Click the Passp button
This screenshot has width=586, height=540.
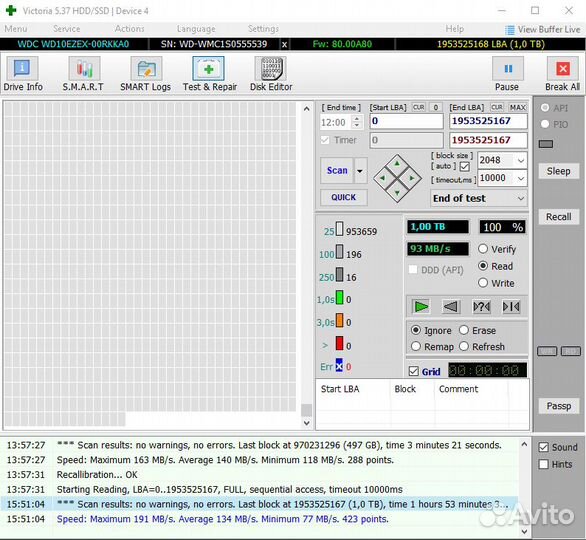(x=558, y=406)
